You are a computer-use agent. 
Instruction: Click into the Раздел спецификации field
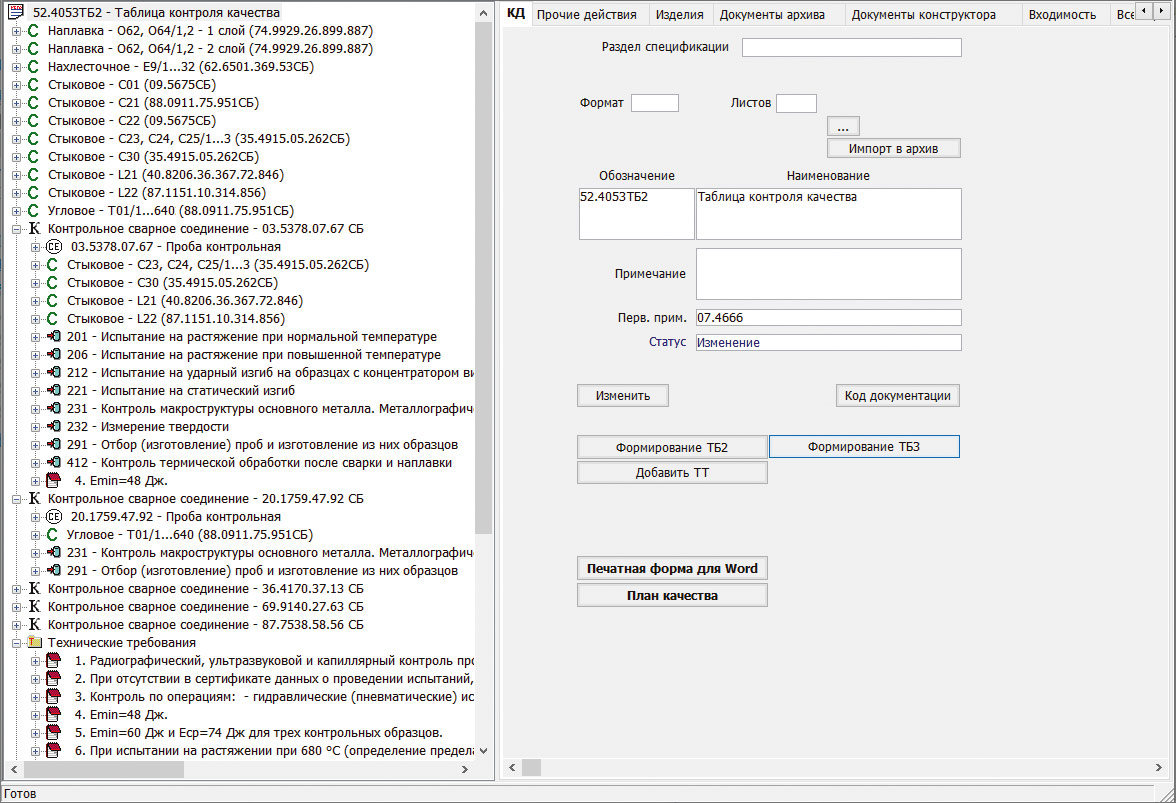(851, 48)
